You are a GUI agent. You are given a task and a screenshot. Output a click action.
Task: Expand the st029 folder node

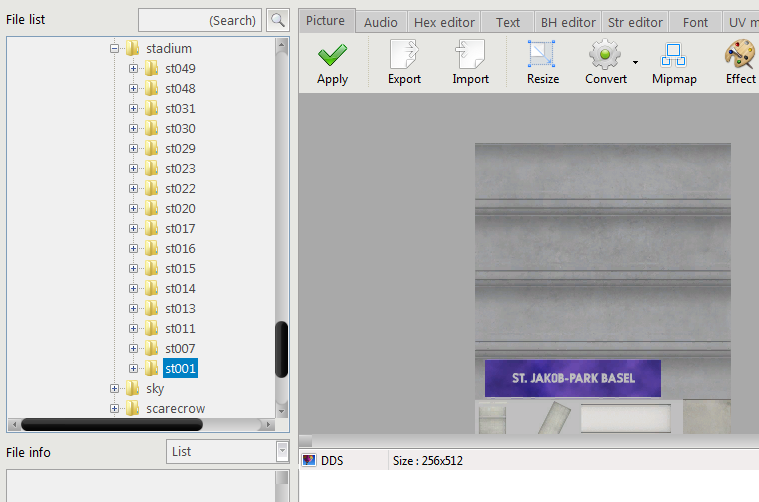[133, 149]
